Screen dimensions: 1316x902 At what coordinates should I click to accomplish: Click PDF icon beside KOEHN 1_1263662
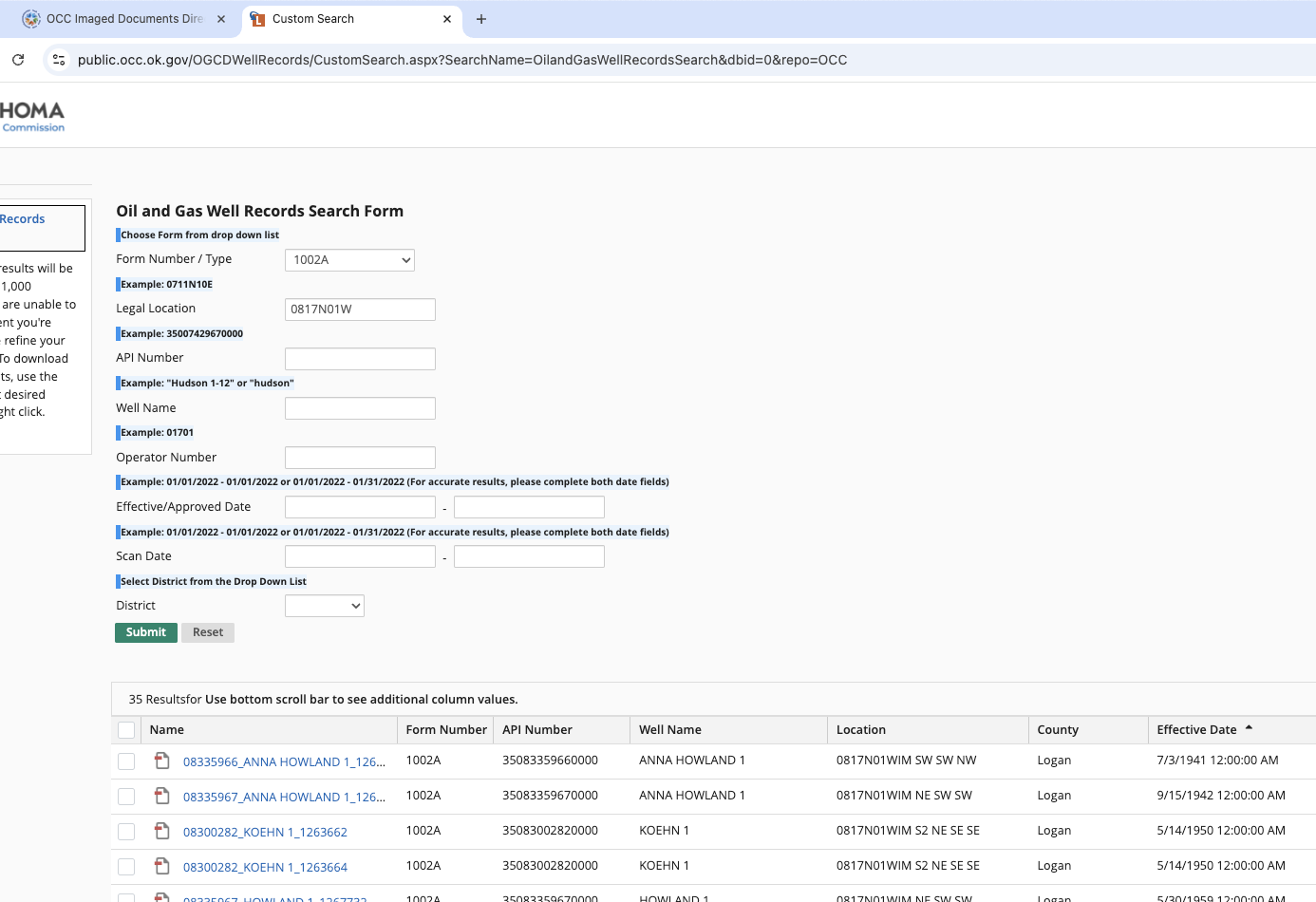pyautogui.click(x=162, y=831)
